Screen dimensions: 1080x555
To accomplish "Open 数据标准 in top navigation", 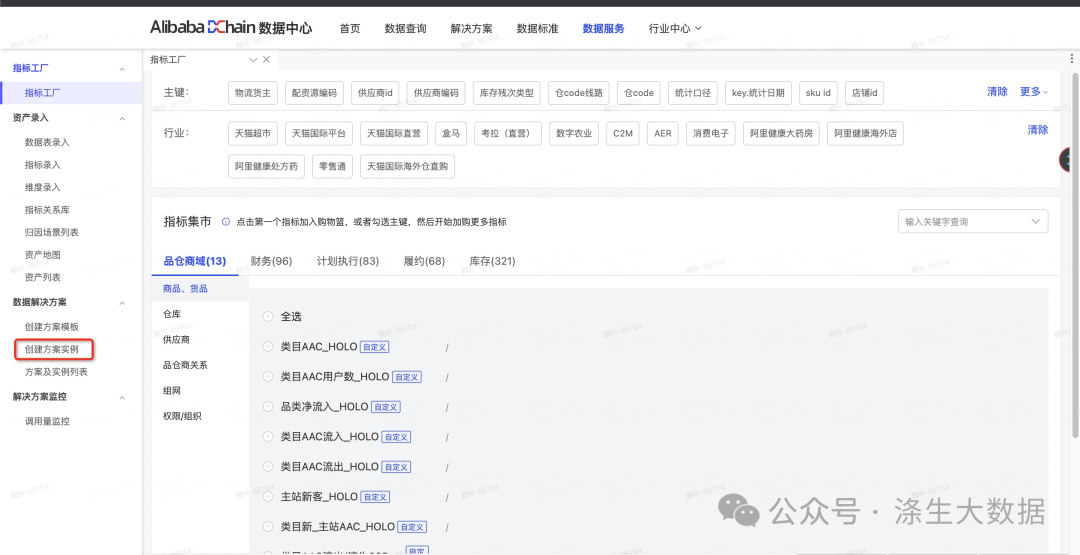I will click(537, 28).
